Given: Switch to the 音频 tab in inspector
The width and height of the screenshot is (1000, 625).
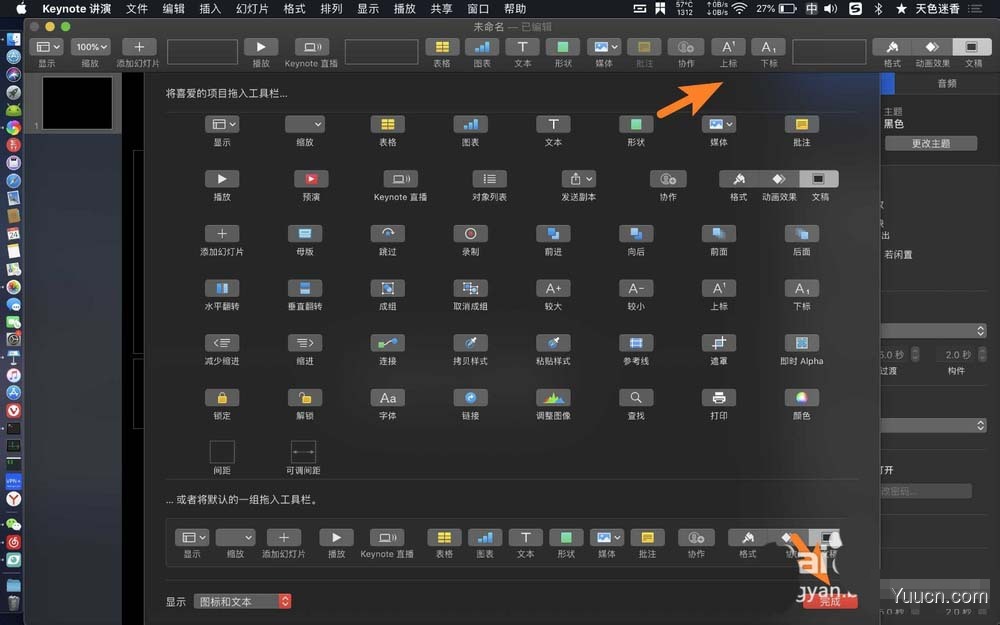Looking at the screenshot, I should click(x=946, y=84).
